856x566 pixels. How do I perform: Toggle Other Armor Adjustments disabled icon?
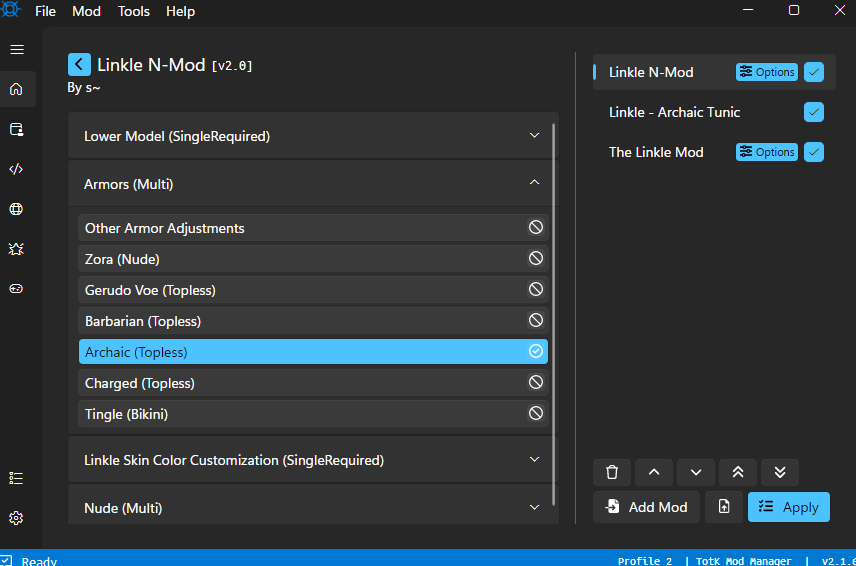[x=536, y=227]
